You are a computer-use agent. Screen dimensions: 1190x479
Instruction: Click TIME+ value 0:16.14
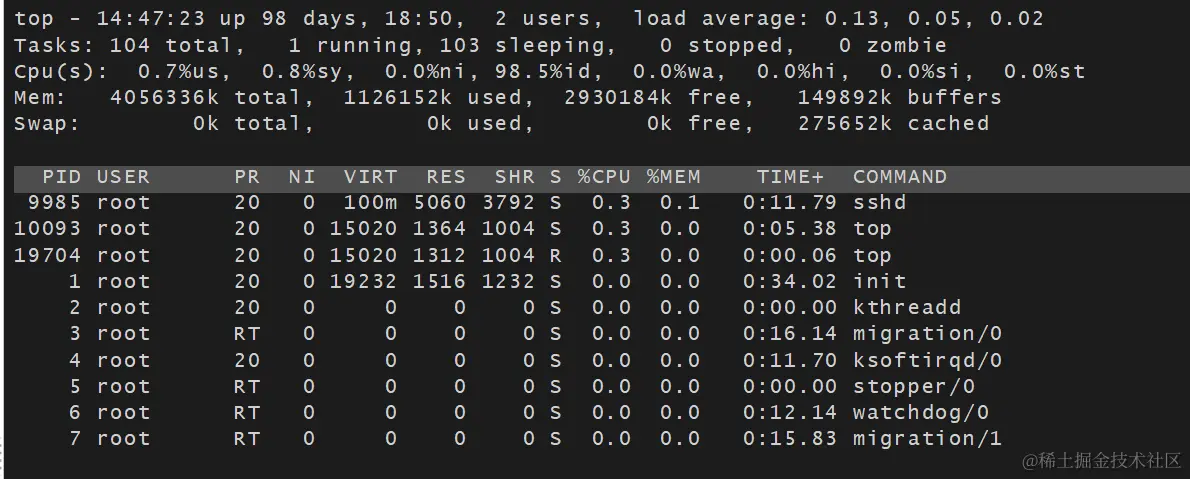(x=790, y=334)
